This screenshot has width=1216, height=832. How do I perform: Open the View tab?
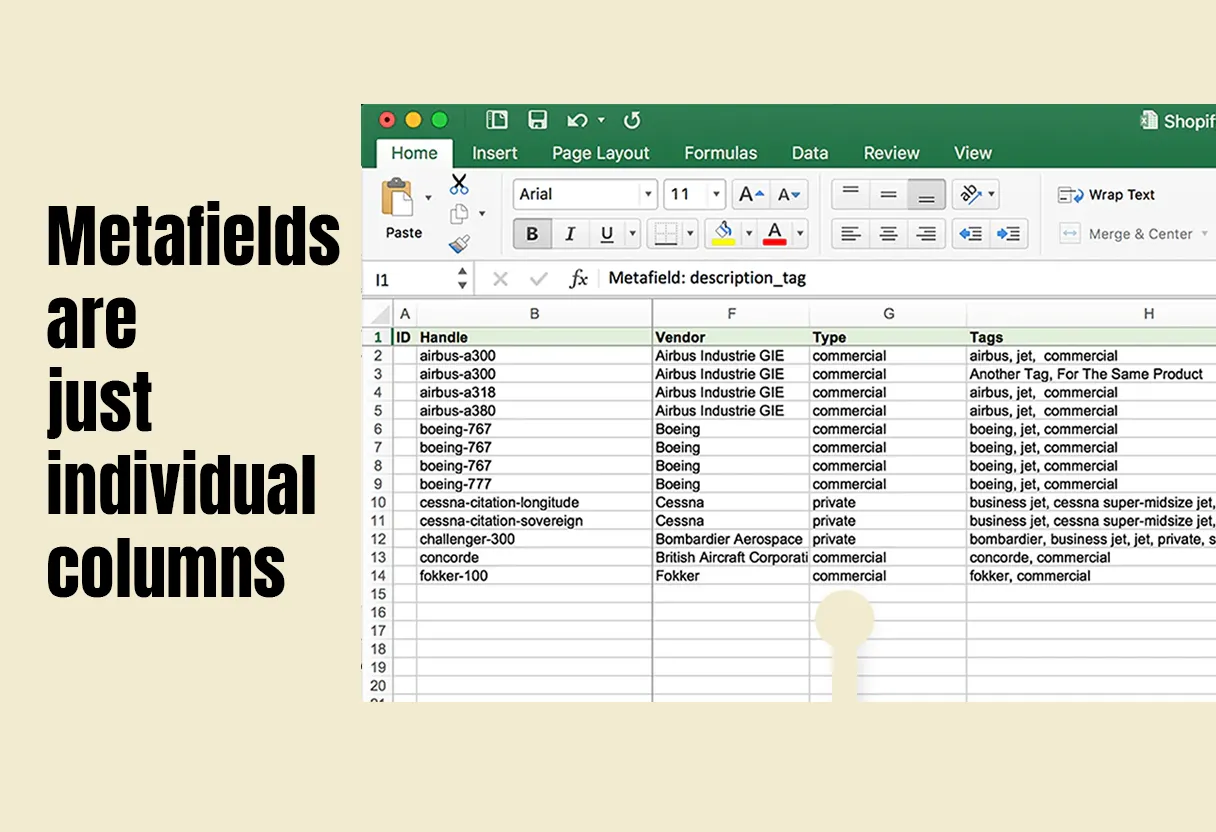pyautogui.click(x=973, y=153)
